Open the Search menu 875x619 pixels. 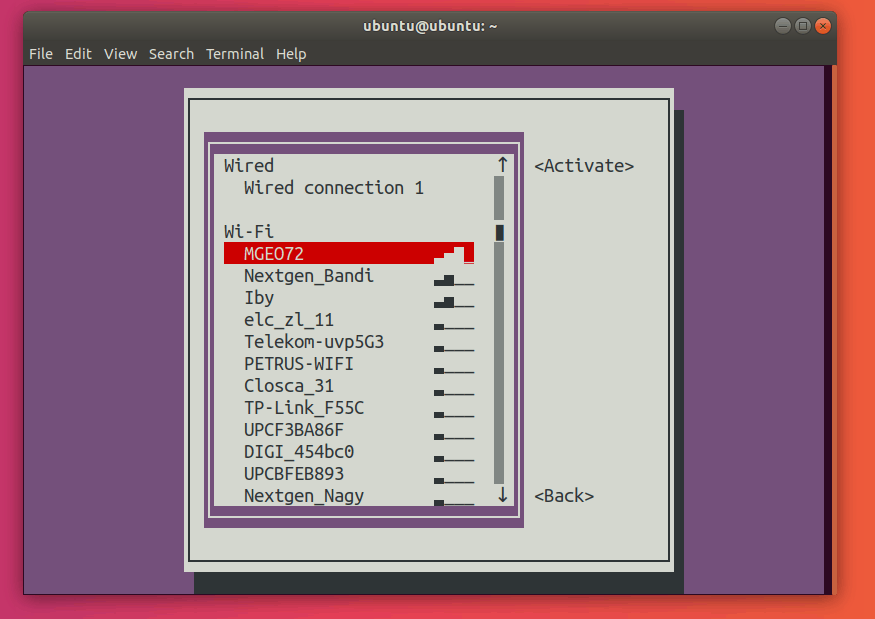171,54
